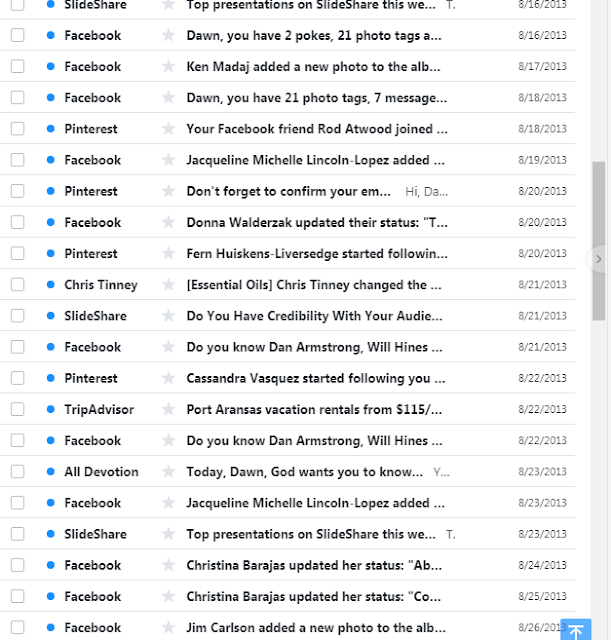
Task: Star the All Devotion email
Action: tap(168, 471)
